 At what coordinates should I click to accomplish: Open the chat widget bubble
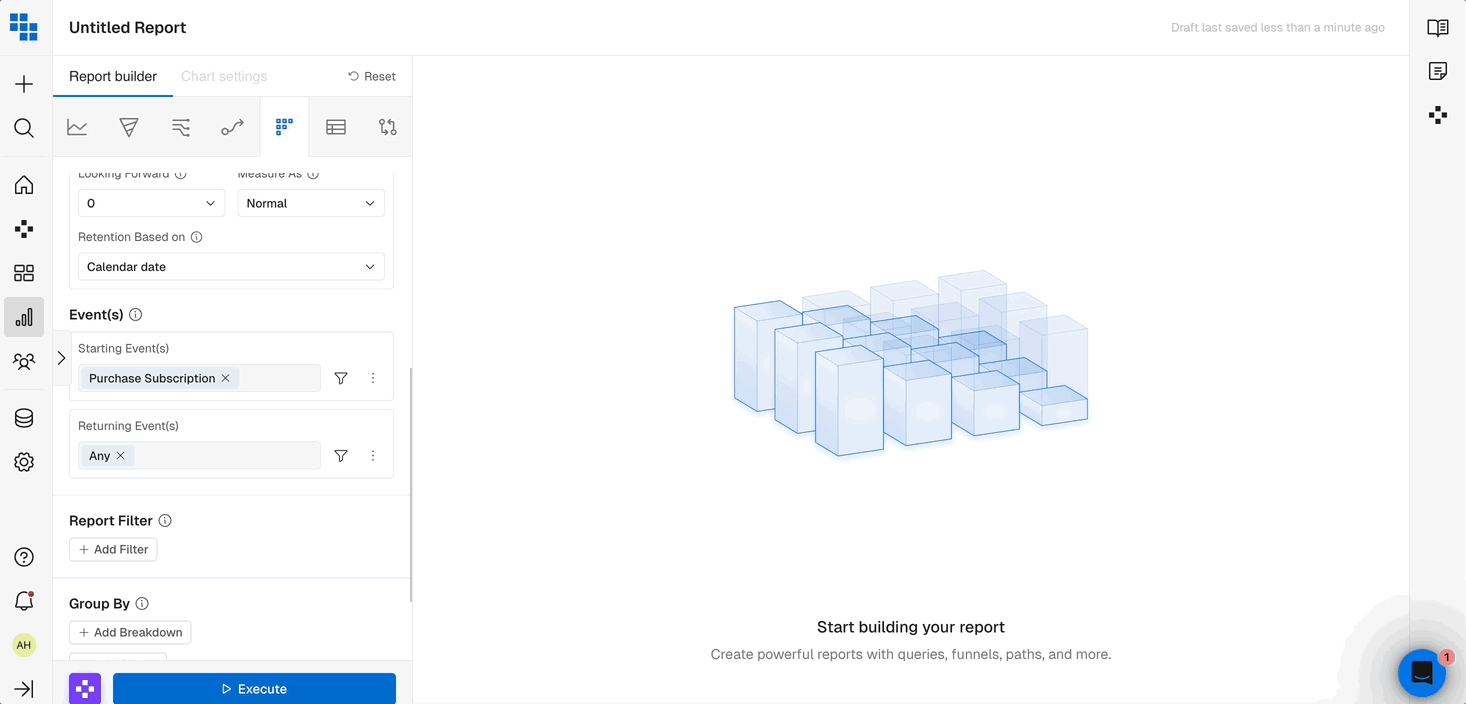(1422, 674)
